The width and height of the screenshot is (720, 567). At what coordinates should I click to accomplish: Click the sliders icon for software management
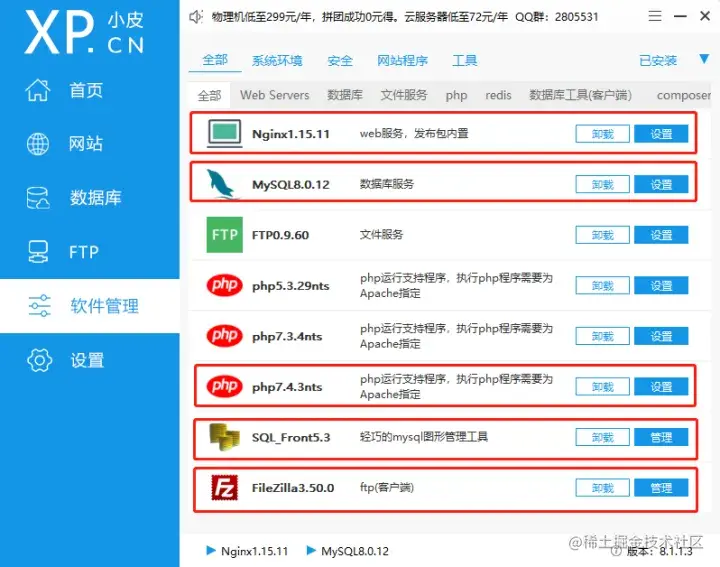click(x=39, y=306)
